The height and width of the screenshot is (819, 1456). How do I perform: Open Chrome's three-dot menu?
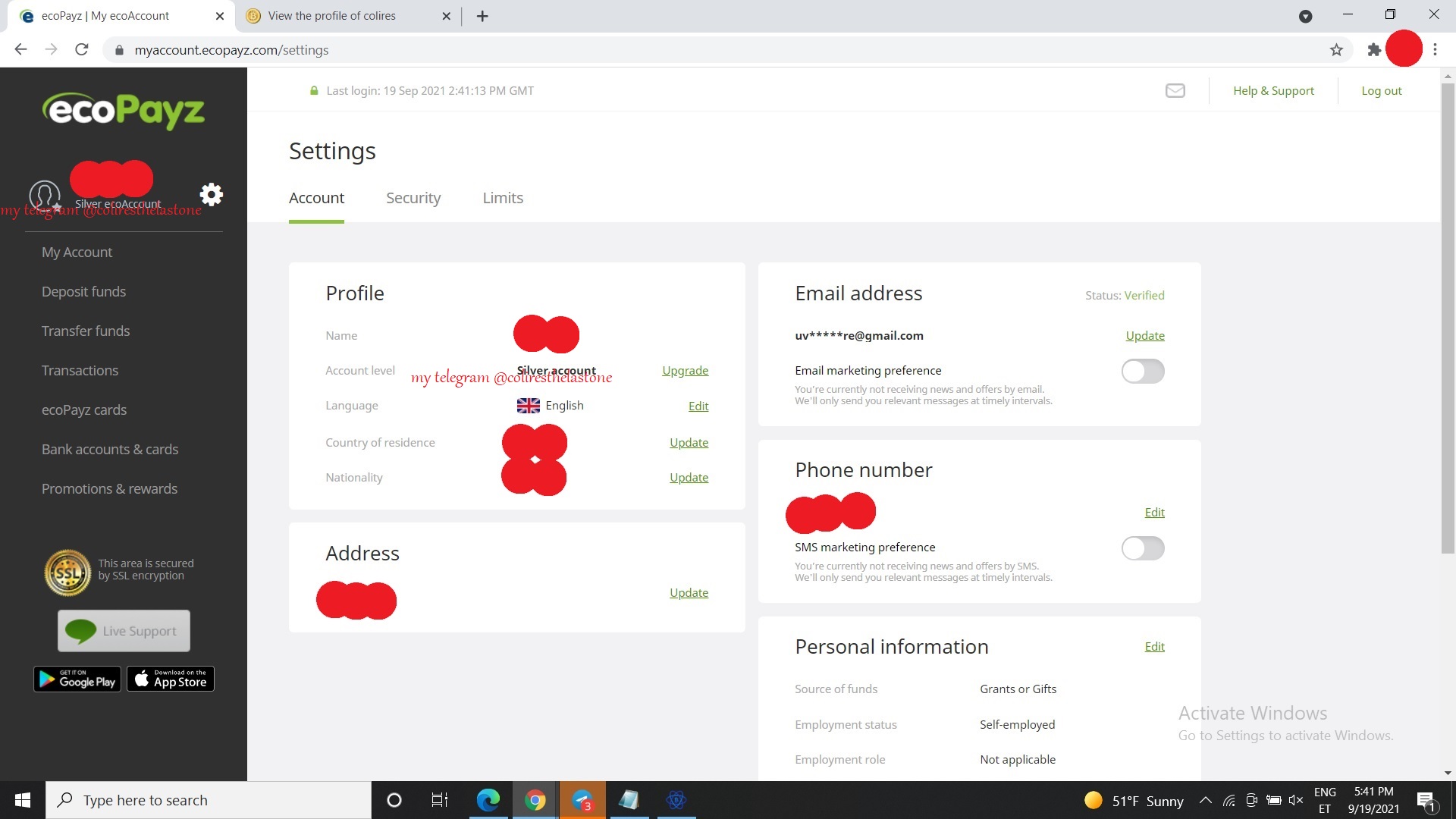1435,50
